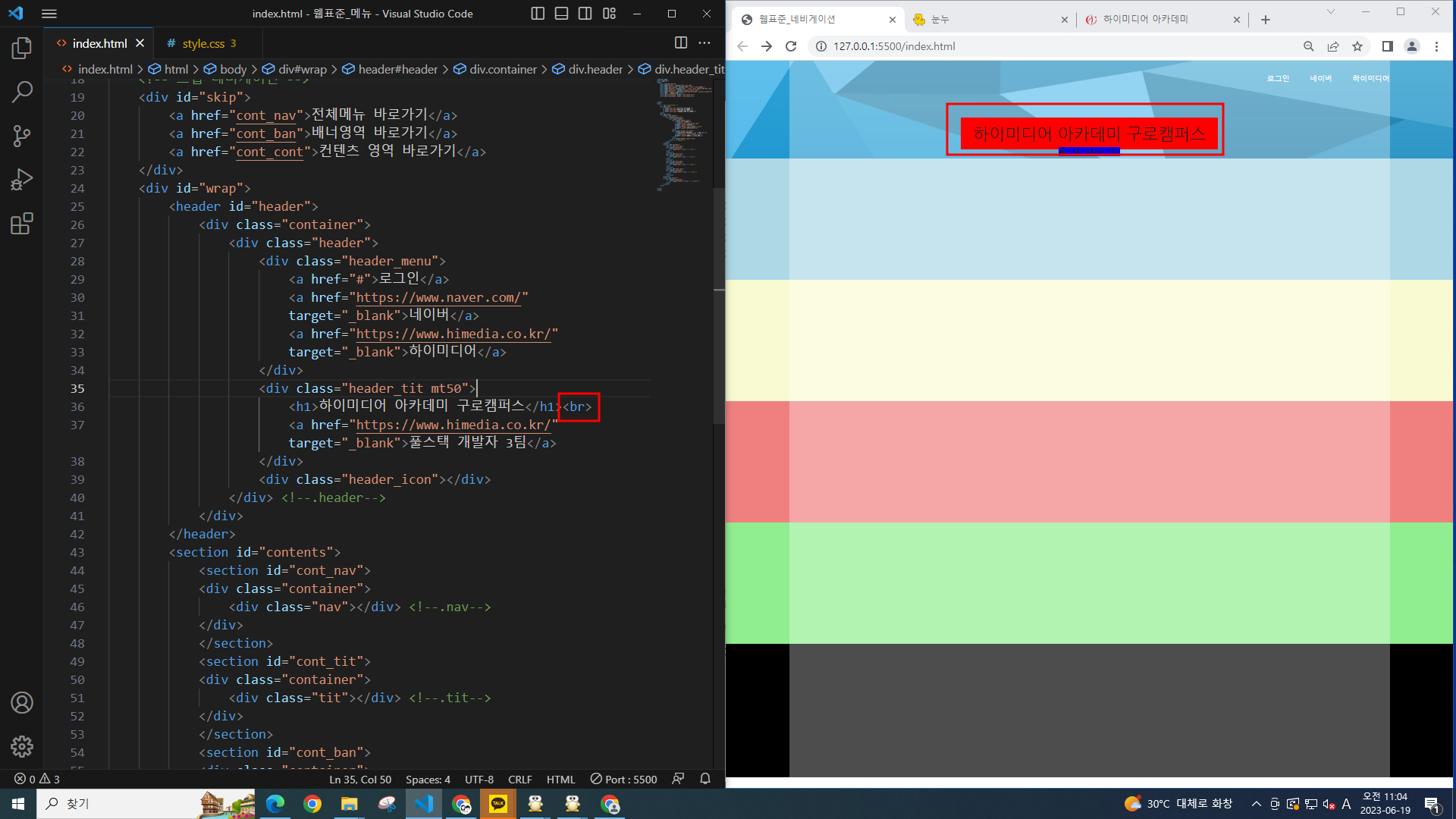Click the browser address bar URL
This screenshot has width=1456, height=819.
pyautogui.click(x=894, y=46)
